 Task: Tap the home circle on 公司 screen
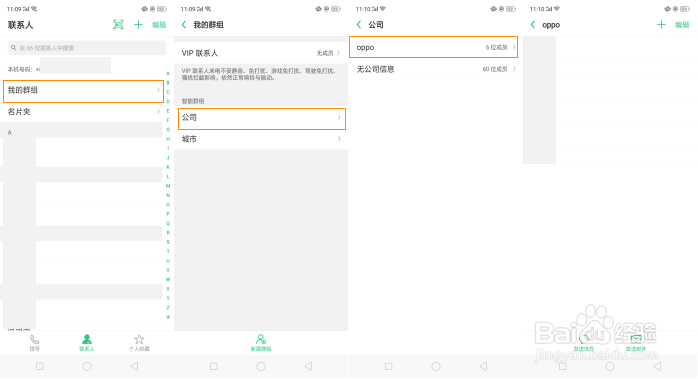[x=436, y=366]
